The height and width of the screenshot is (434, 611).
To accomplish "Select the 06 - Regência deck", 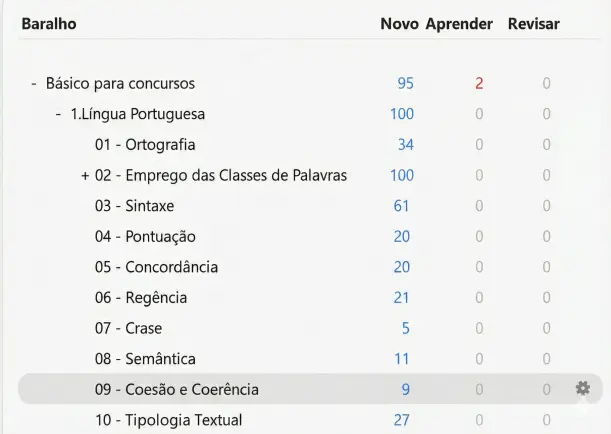I will click(x=141, y=298).
